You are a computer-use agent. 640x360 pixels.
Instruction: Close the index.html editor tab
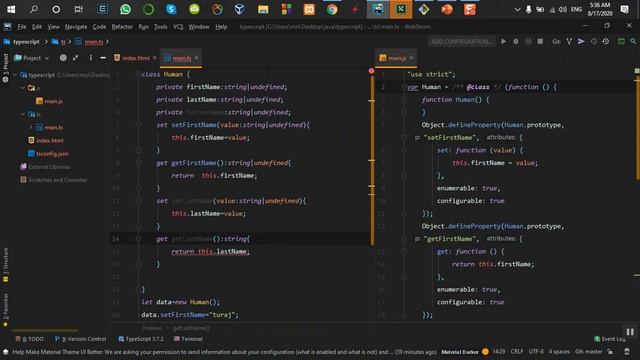(154, 58)
